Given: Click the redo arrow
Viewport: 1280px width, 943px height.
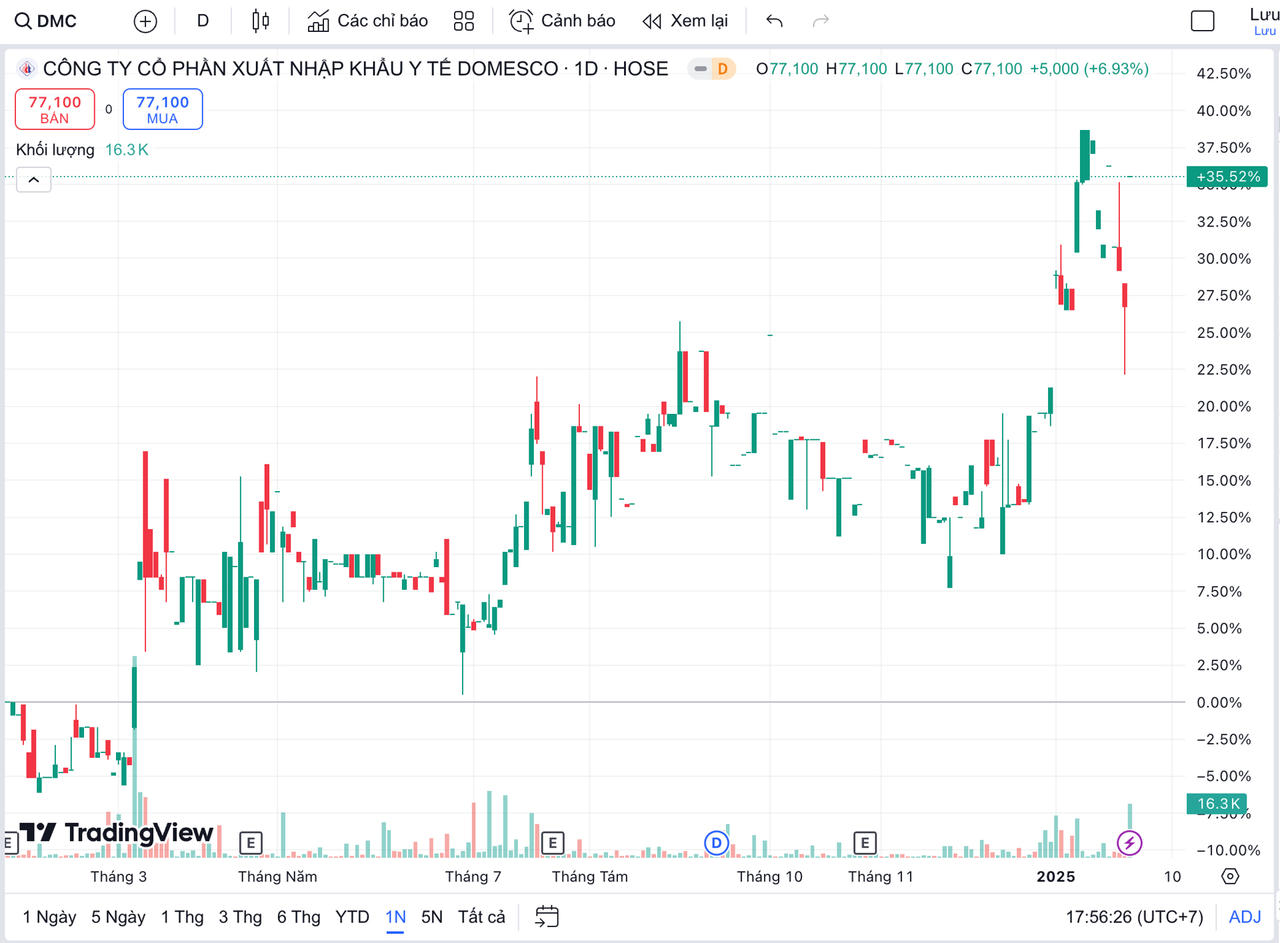Looking at the screenshot, I should point(821,21).
